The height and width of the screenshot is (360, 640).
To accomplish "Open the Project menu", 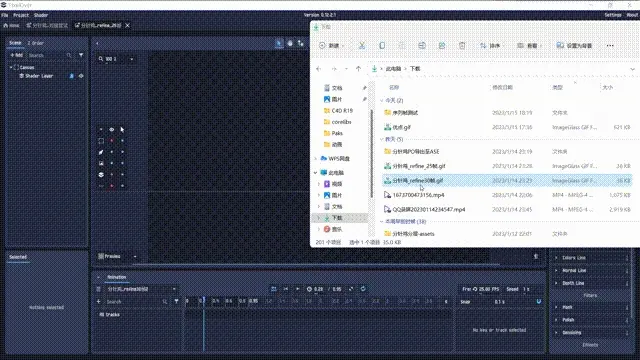I will (x=21, y=15).
